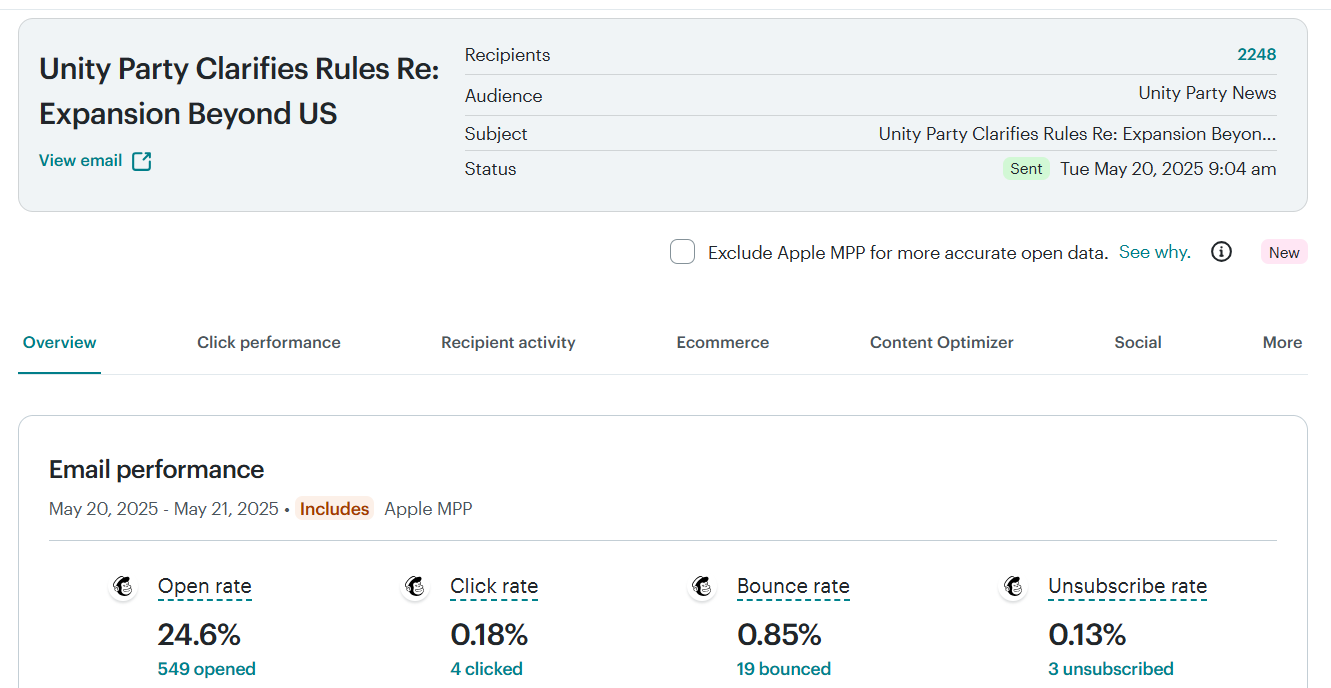Click the See why link
This screenshot has width=1331, height=688.
click(x=1155, y=252)
